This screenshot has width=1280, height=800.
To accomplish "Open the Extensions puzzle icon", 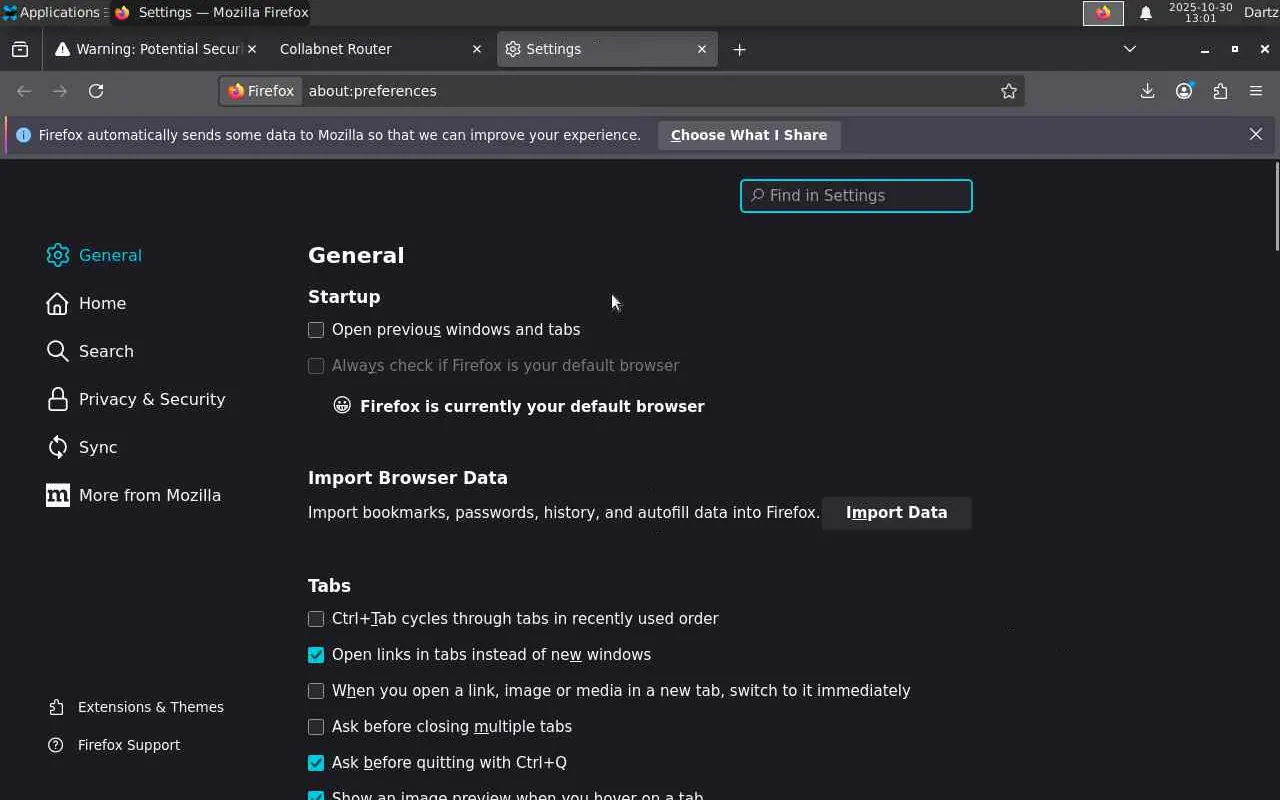I will point(1220,91).
